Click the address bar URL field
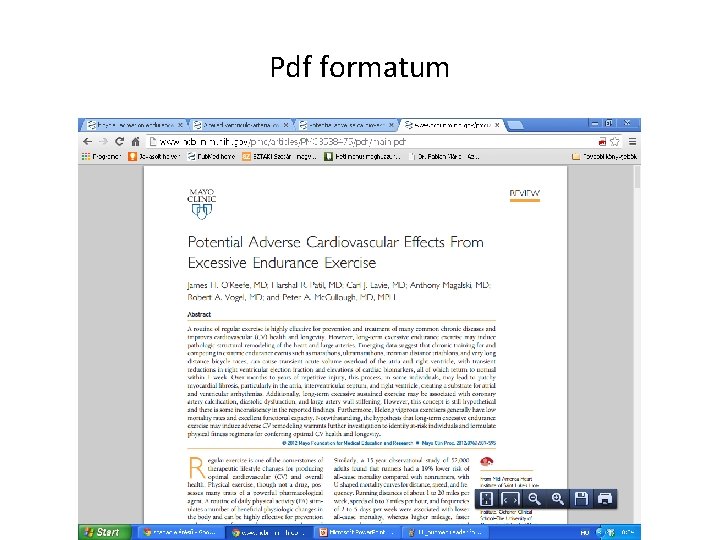Image resolution: width=720 pixels, height=540 pixels. pyautogui.click(x=372, y=142)
